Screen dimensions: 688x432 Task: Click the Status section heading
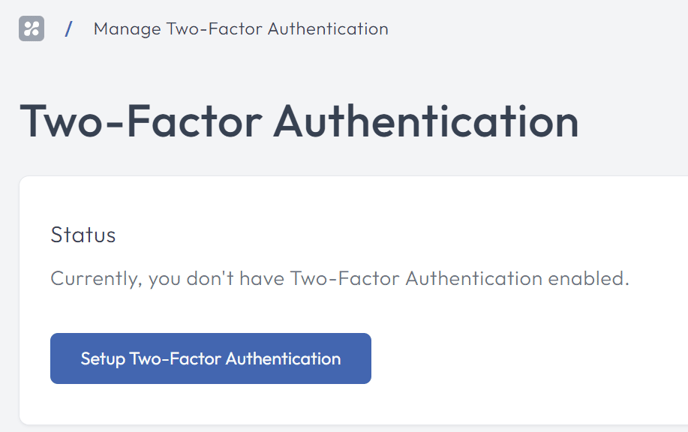[83, 235]
